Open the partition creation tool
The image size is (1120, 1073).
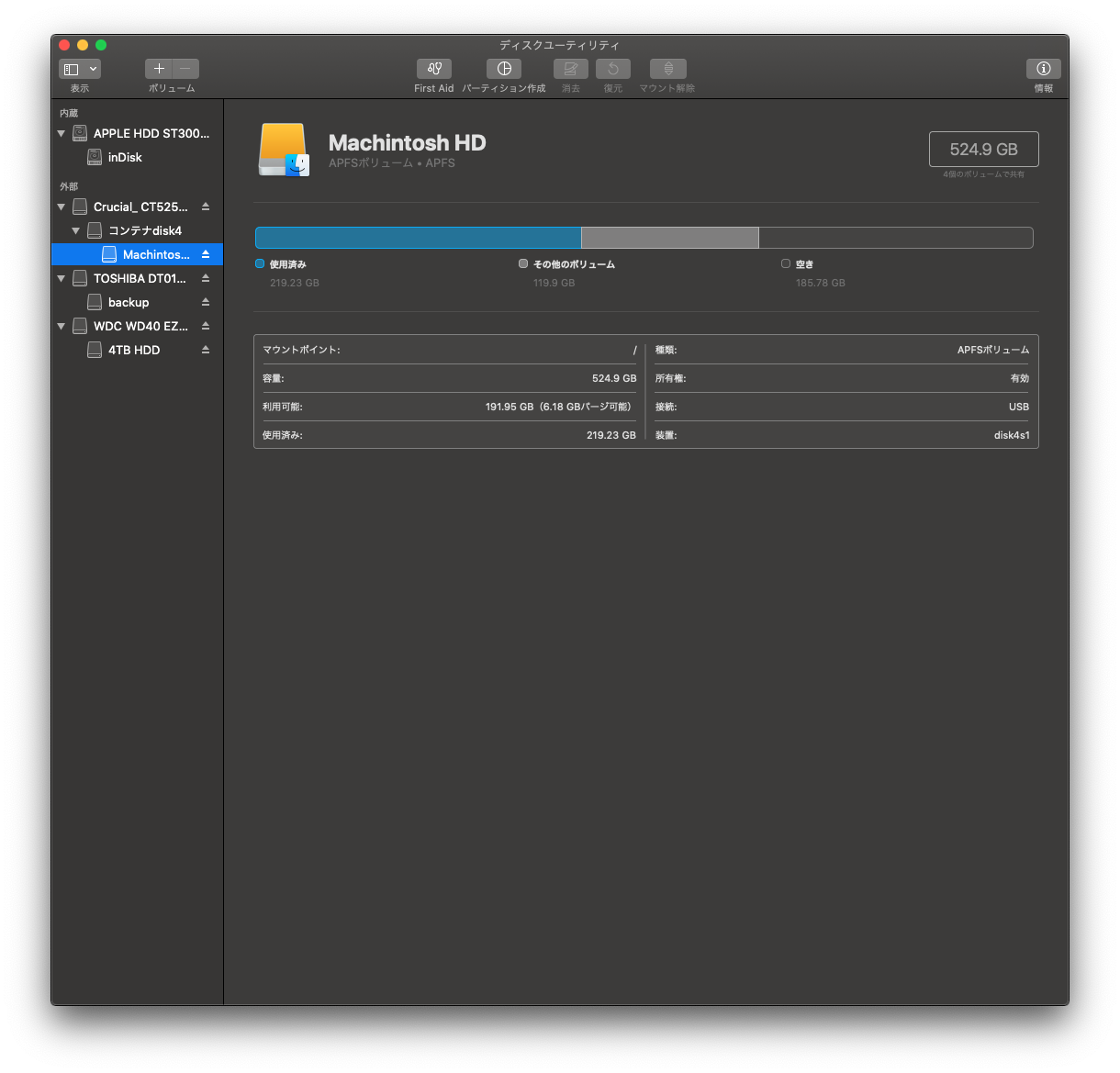pyautogui.click(x=504, y=69)
